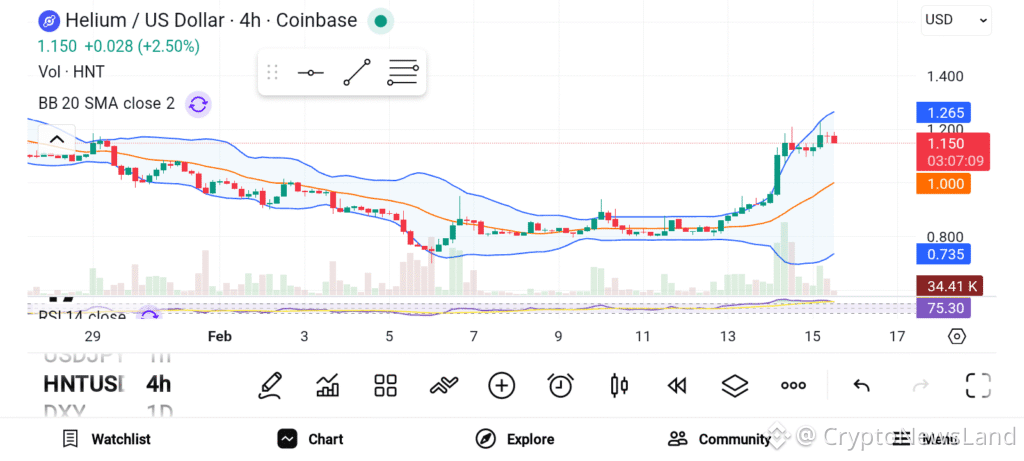This screenshot has width=1024, height=461.
Task: Toggle fullscreen chart mode
Action: click(977, 385)
